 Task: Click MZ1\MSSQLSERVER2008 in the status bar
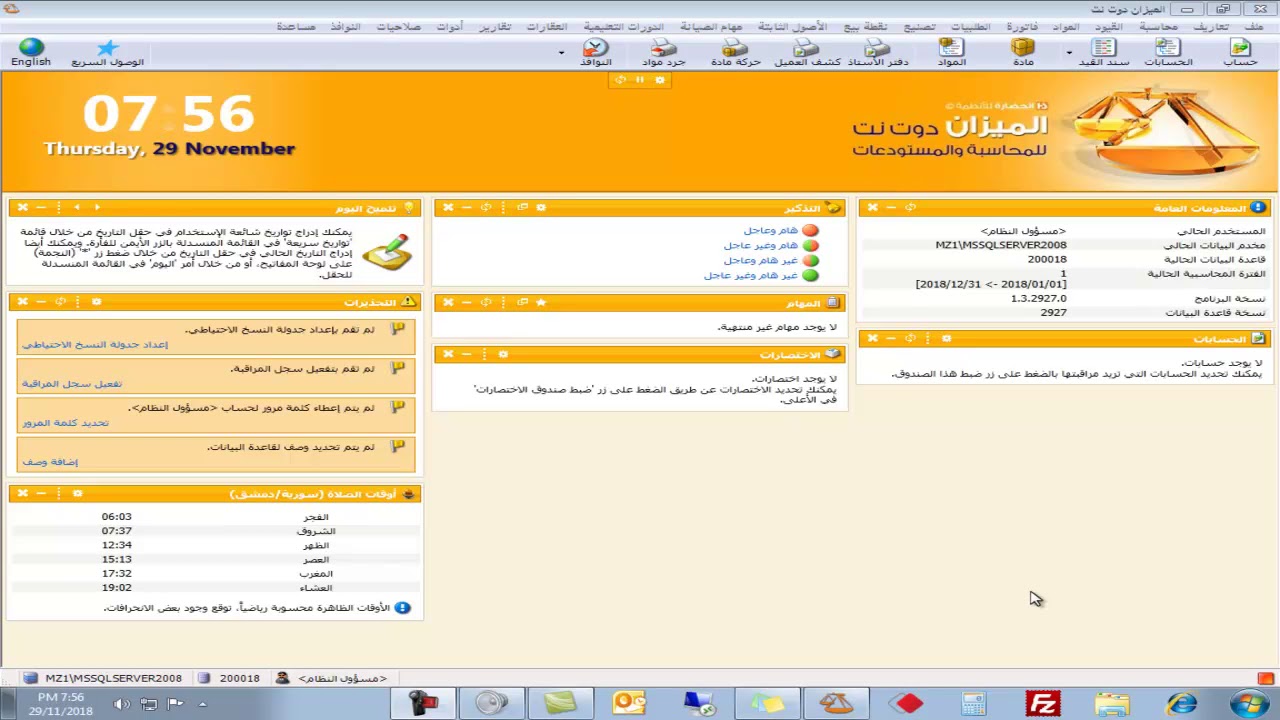coord(104,678)
